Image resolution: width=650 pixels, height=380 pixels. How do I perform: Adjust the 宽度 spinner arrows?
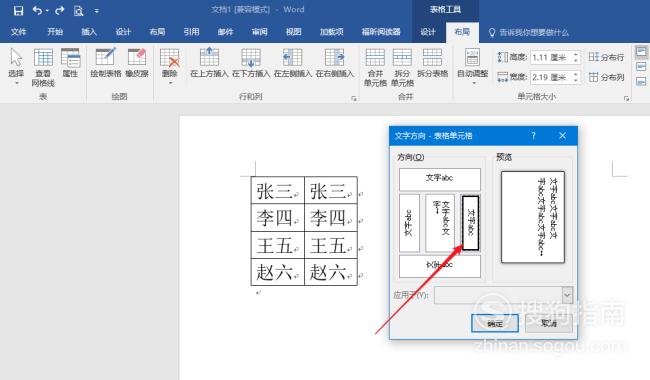coord(576,77)
